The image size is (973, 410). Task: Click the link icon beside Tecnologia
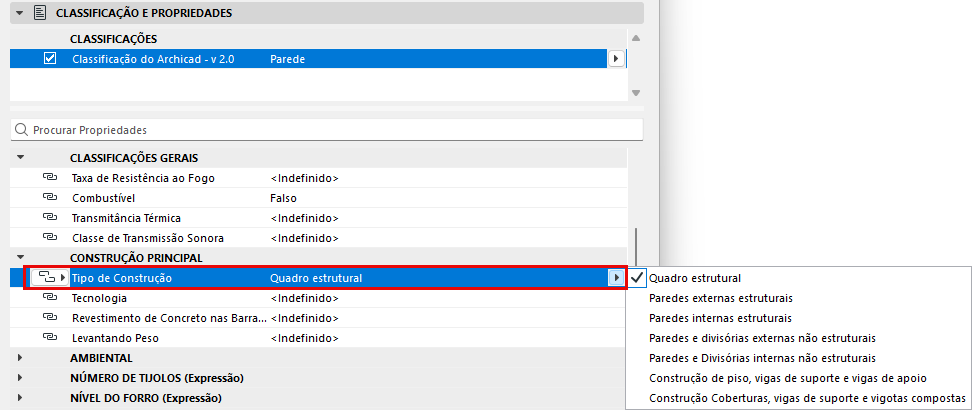pos(50,298)
